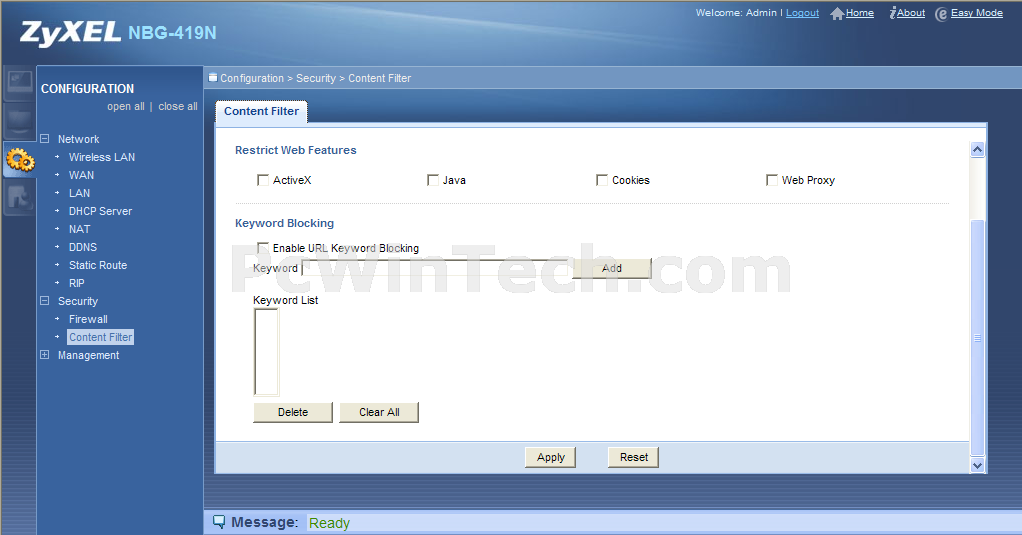This screenshot has width=1022, height=535.
Task: Click breadcrumb folder icon before Configuration
Action: [212, 78]
